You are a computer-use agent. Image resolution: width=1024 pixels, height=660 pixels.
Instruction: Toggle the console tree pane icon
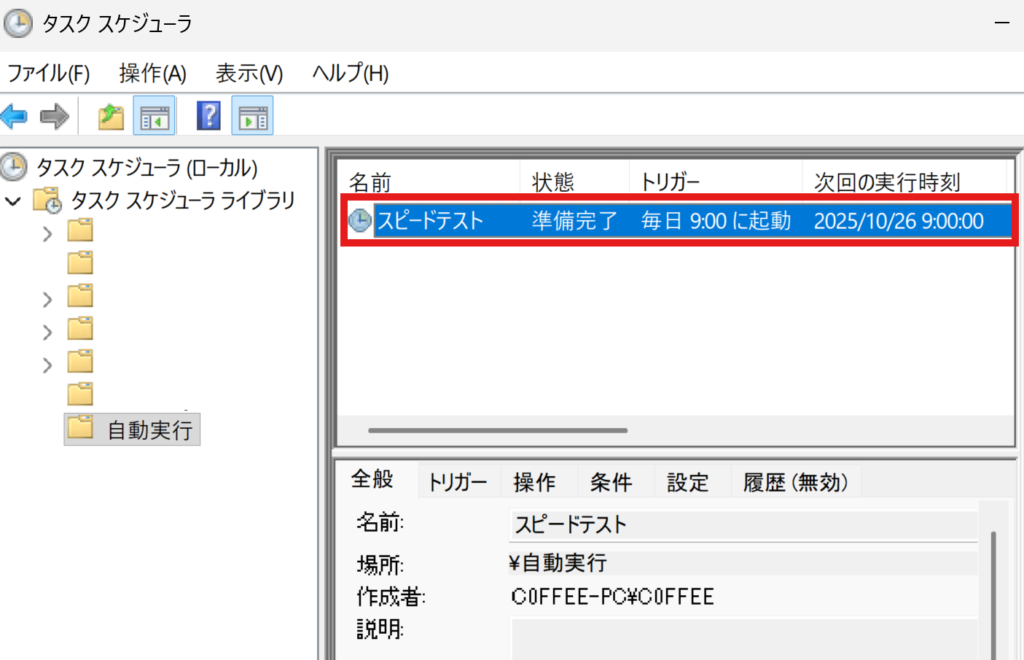(x=156, y=117)
